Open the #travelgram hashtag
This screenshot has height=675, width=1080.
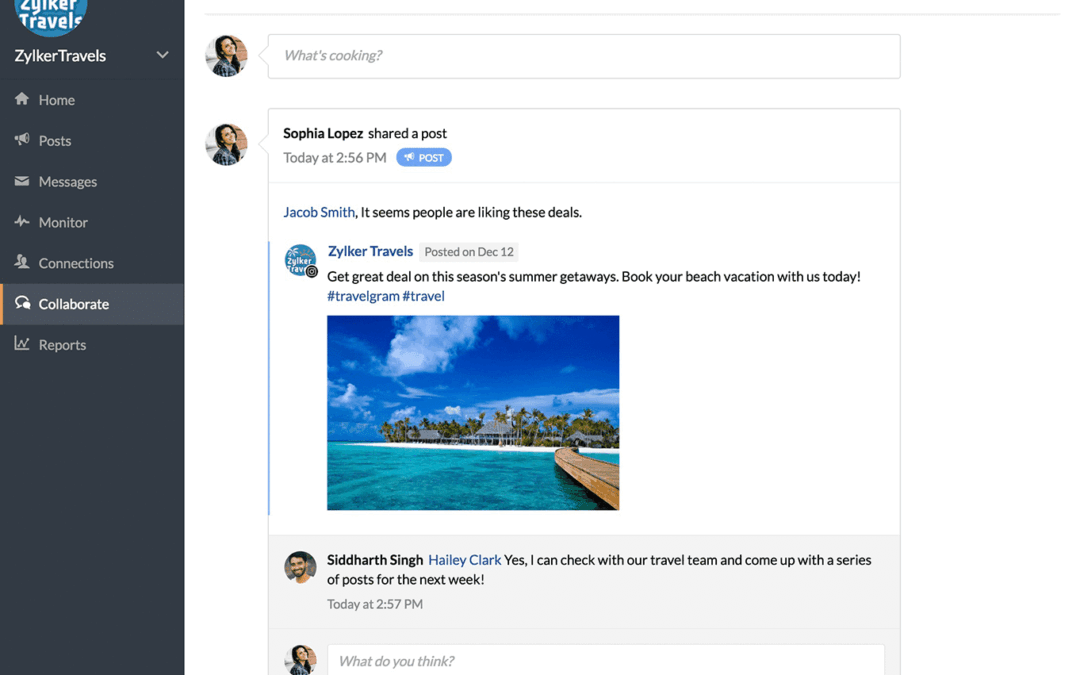tap(363, 296)
